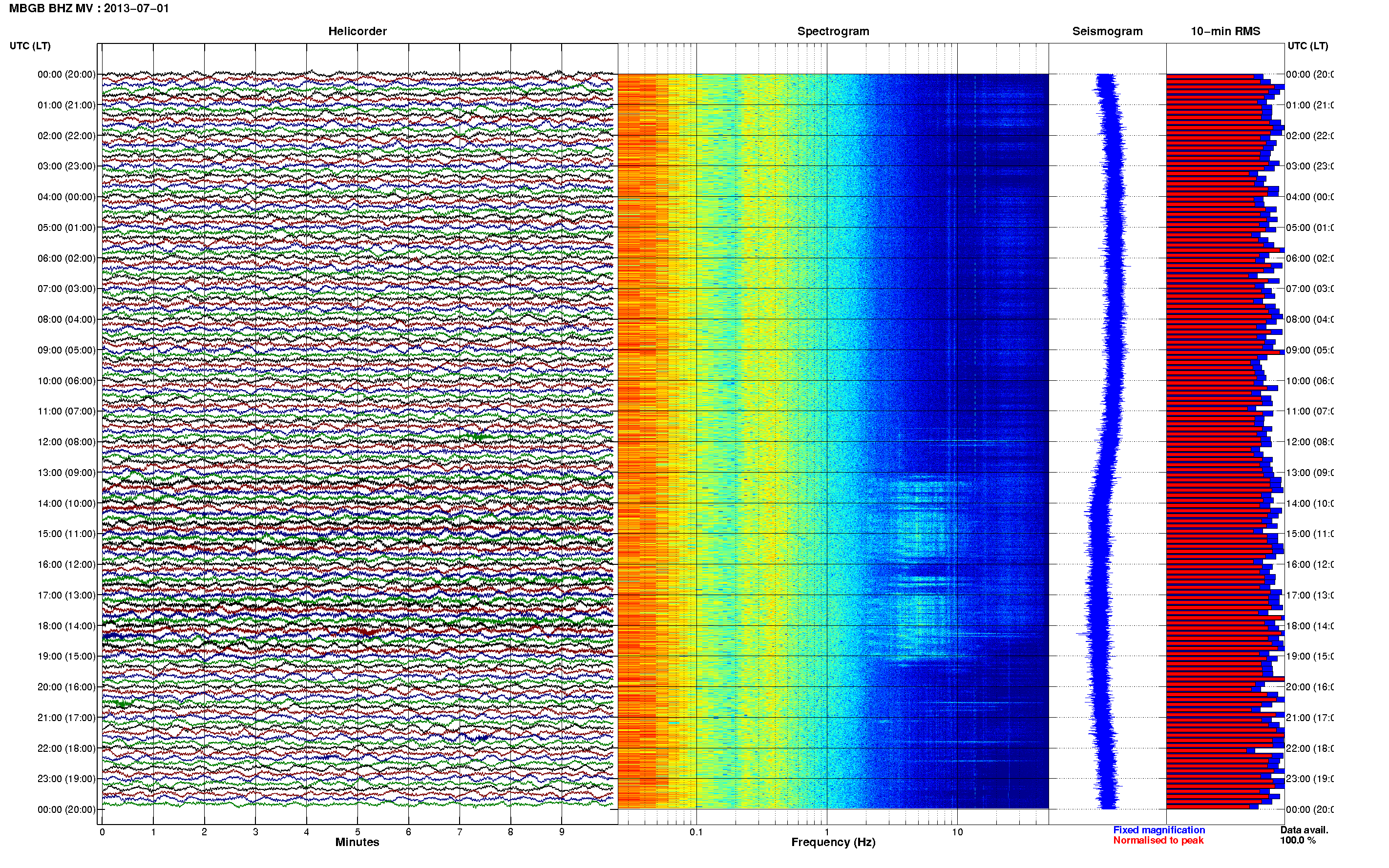1389x868 pixels.
Task: Click the Seismogram panel heading
Action: (1107, 32)
